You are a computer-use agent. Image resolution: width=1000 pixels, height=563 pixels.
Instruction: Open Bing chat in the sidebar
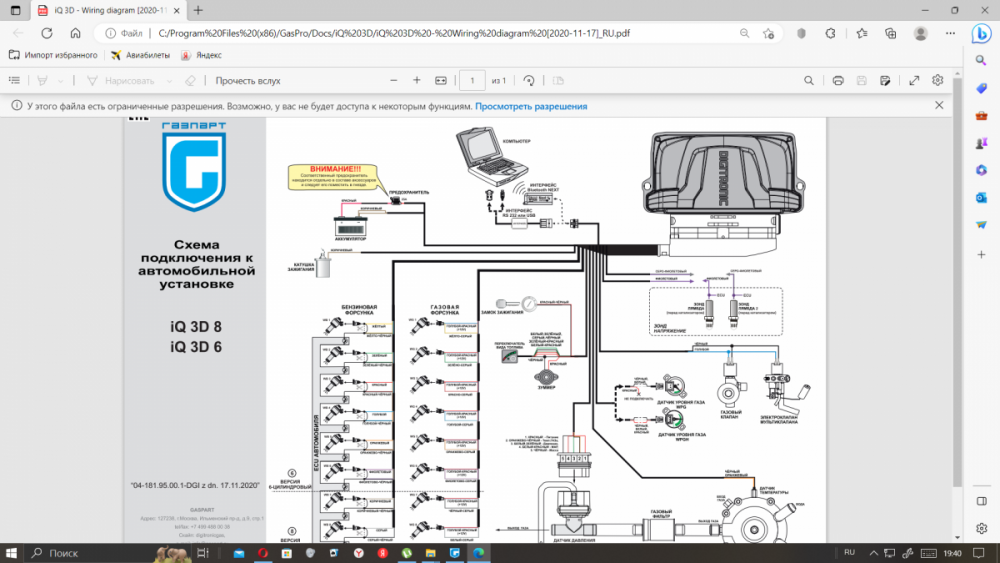(x=981, y=33)
